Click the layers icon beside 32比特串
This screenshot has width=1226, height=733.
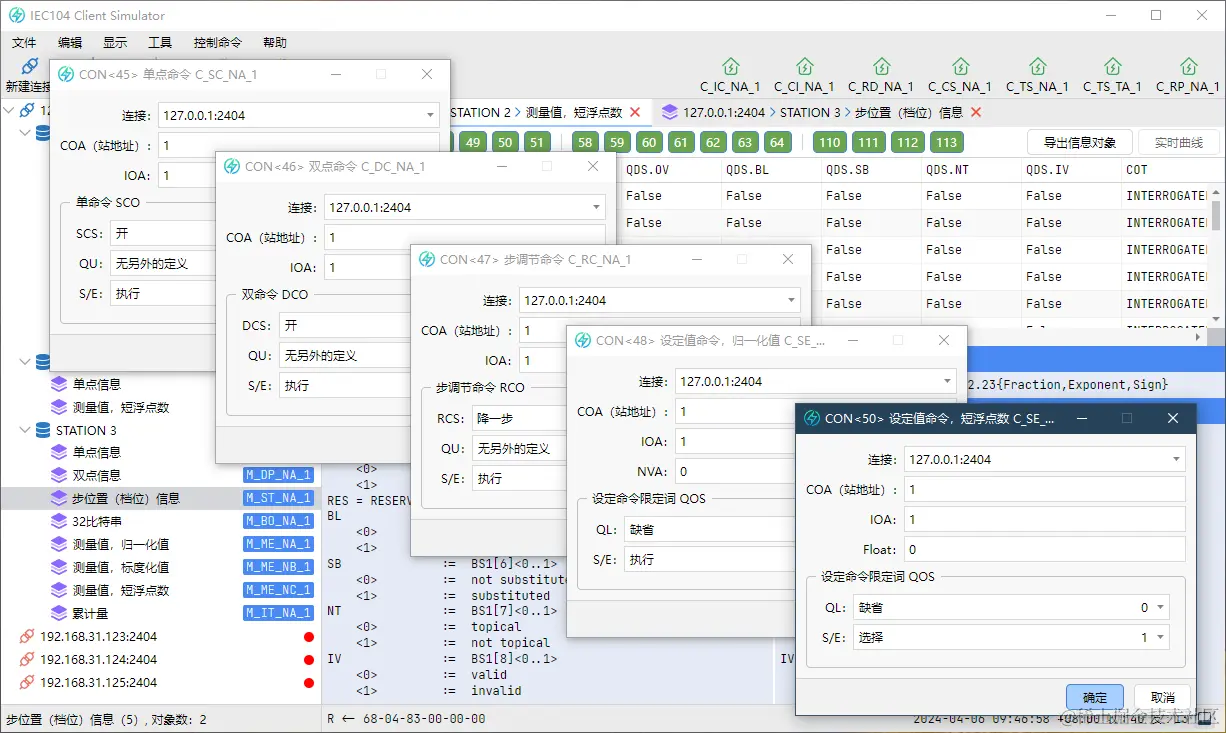point(59,521)
